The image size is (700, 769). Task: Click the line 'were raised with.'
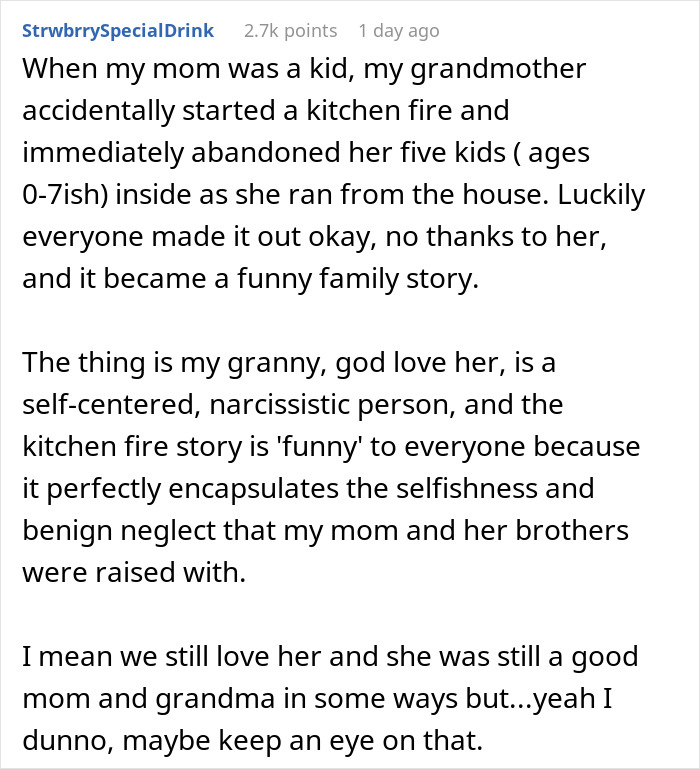[134, 573]
